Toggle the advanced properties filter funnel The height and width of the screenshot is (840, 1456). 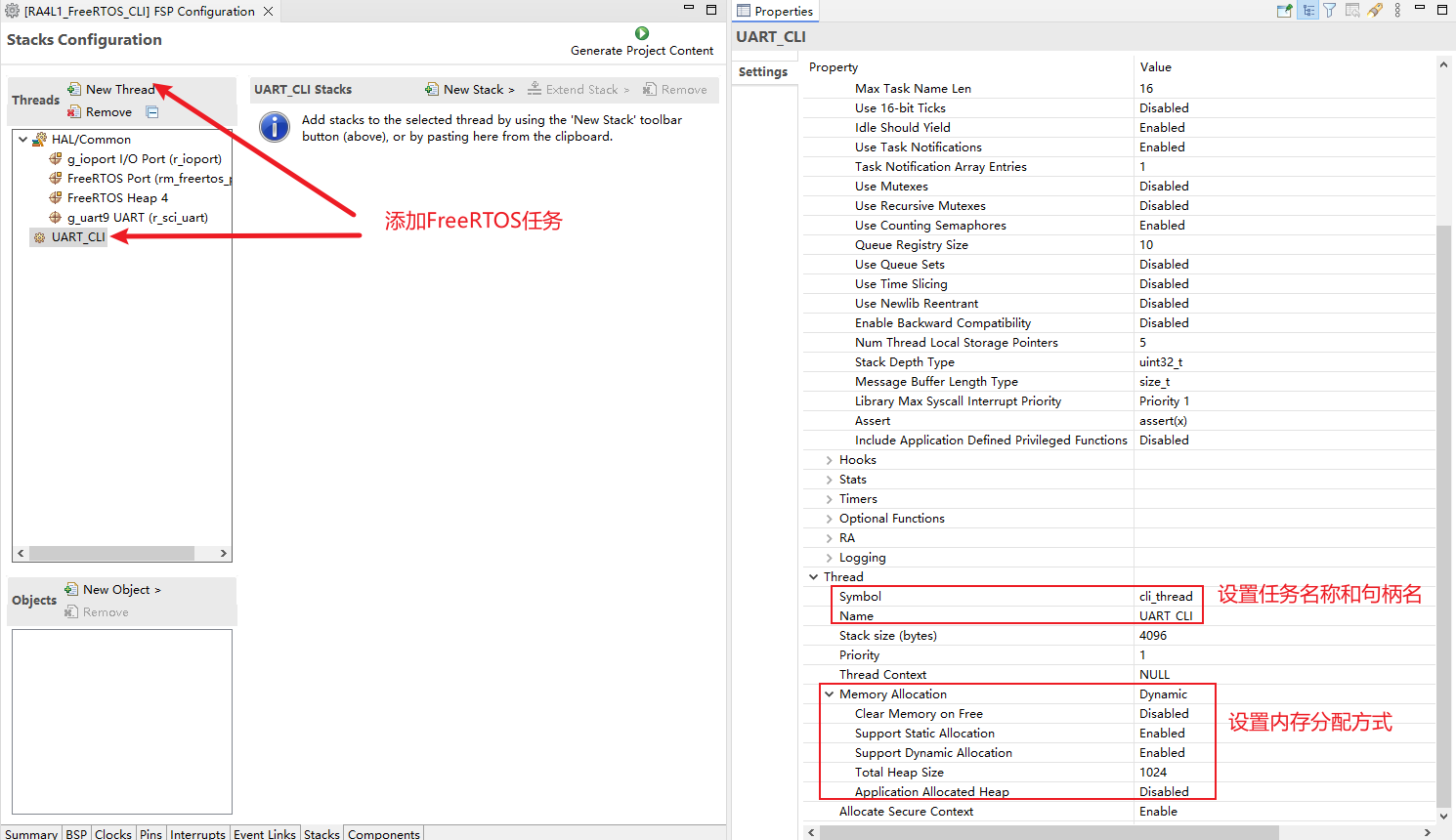tap(1330, 11)
